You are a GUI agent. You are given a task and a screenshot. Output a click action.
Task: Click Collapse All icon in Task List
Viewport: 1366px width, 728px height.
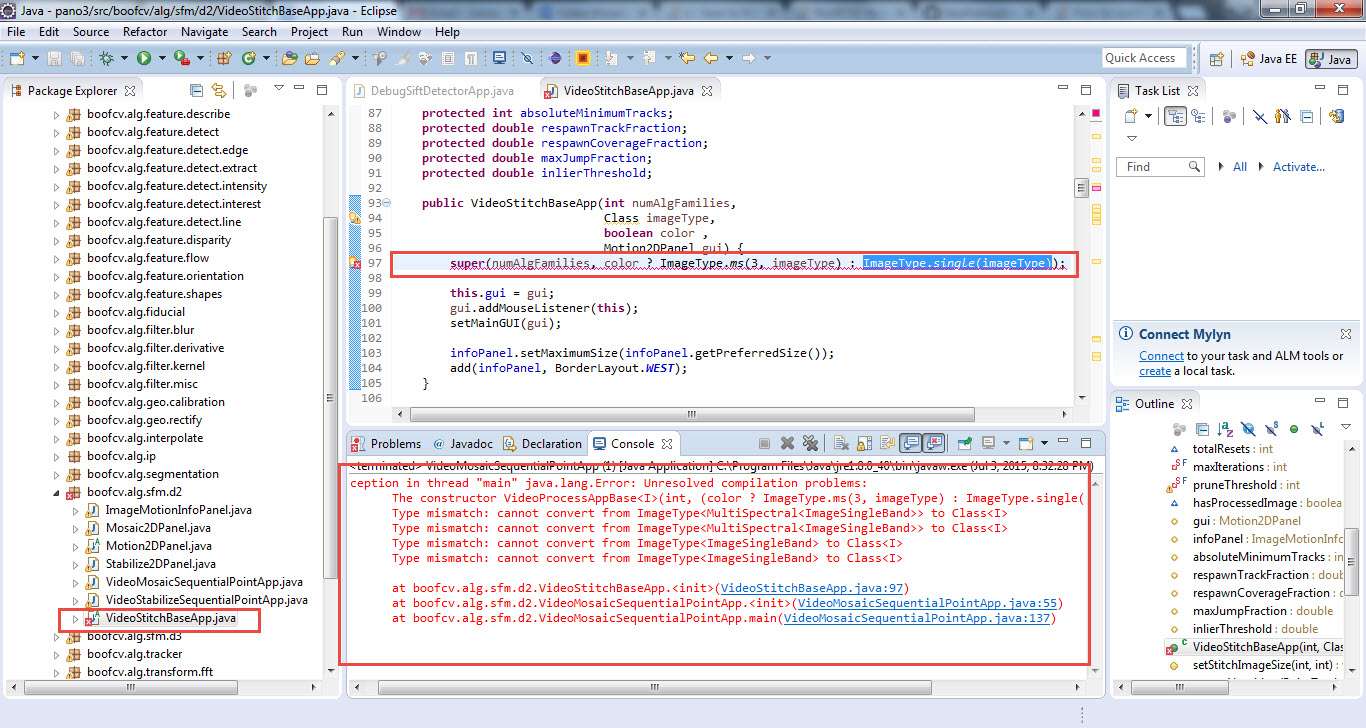pyautogui.click(x=1306, y=116)
